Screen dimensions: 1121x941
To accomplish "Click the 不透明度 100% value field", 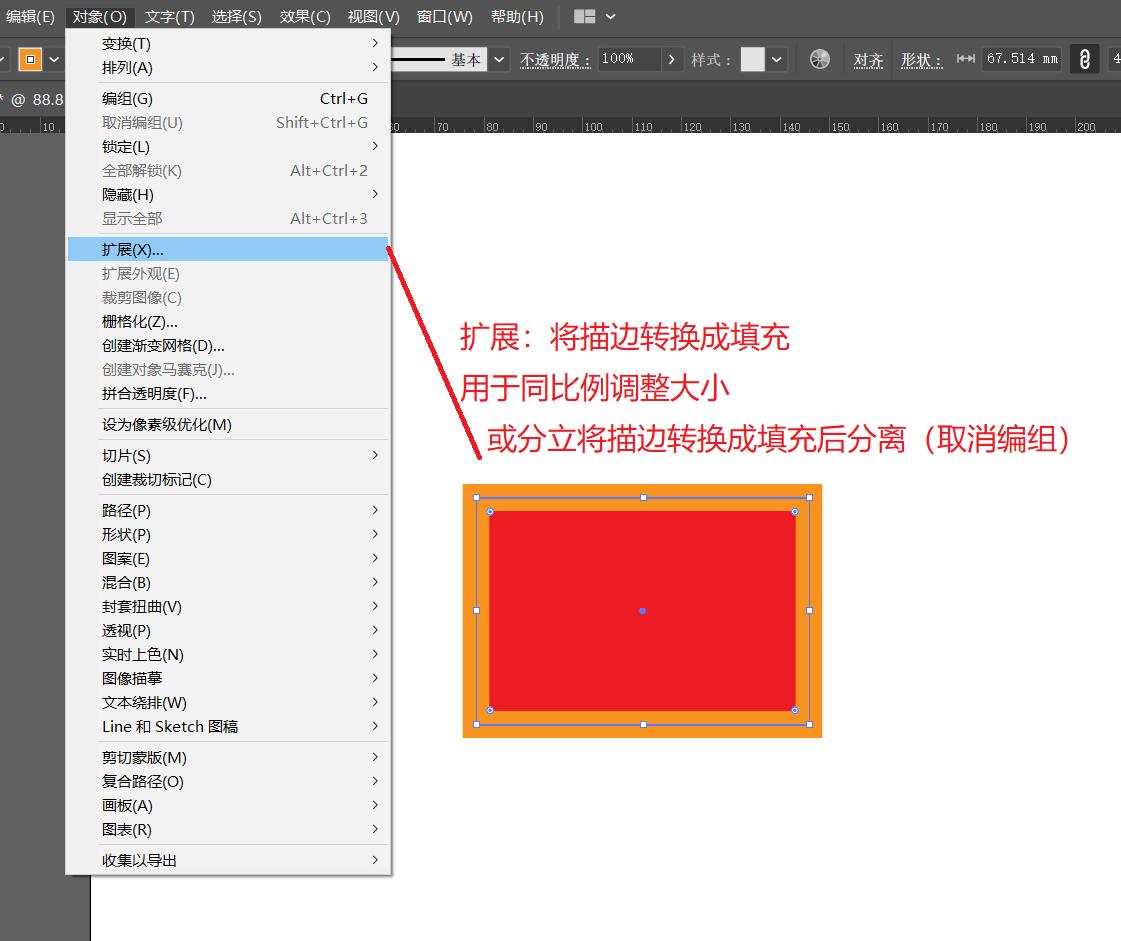I will tap(631, 59).
